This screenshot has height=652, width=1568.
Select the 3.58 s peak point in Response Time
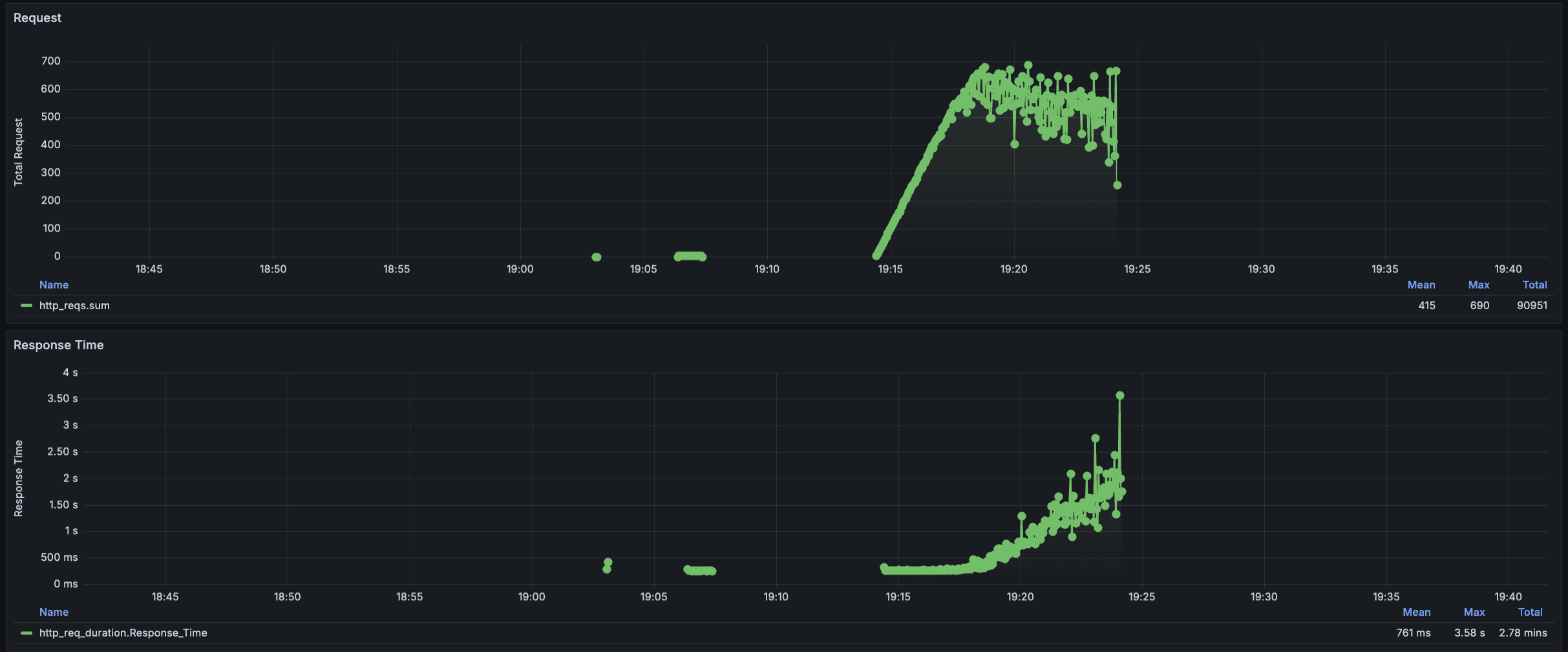(1120, 396)
